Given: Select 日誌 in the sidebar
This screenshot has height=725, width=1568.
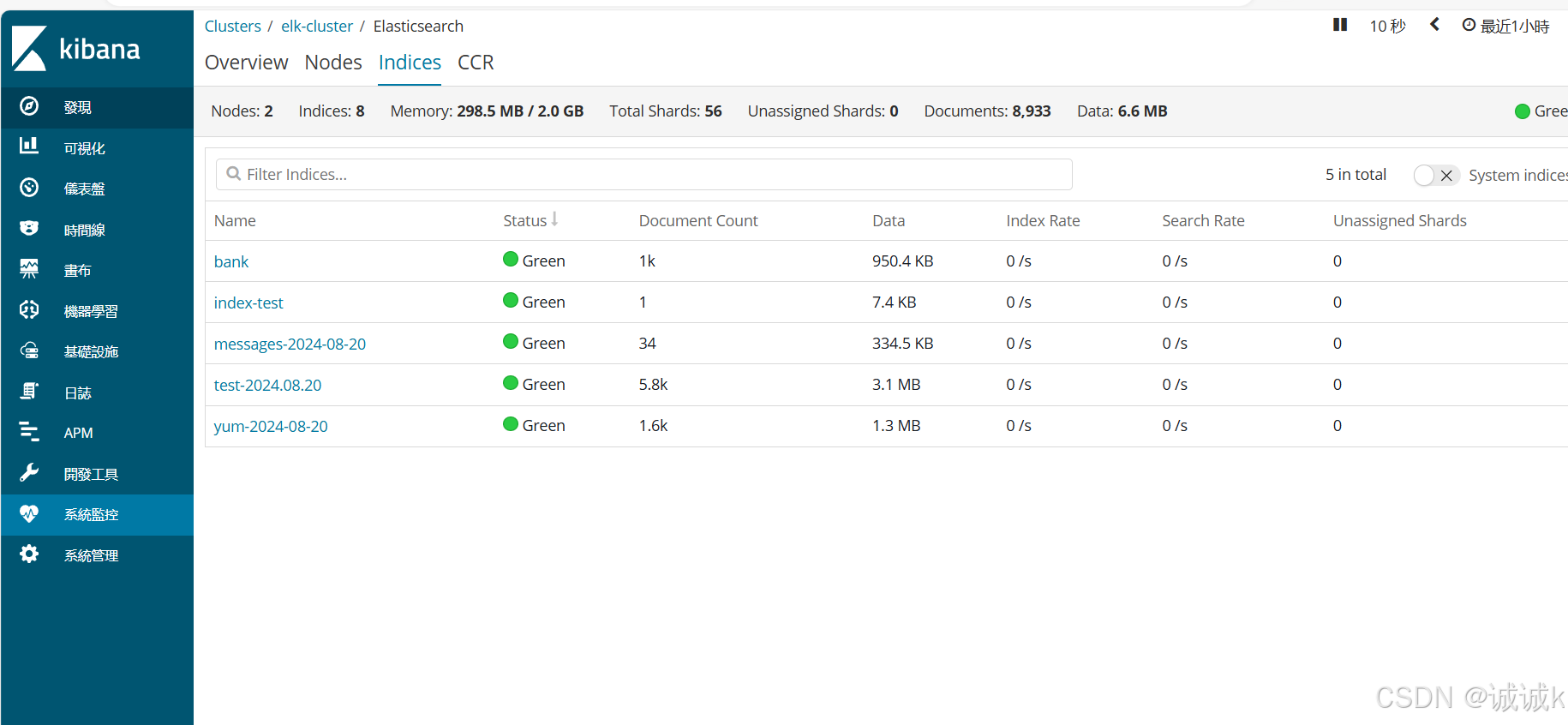Looking at the screenshot, I should point(78,392).
